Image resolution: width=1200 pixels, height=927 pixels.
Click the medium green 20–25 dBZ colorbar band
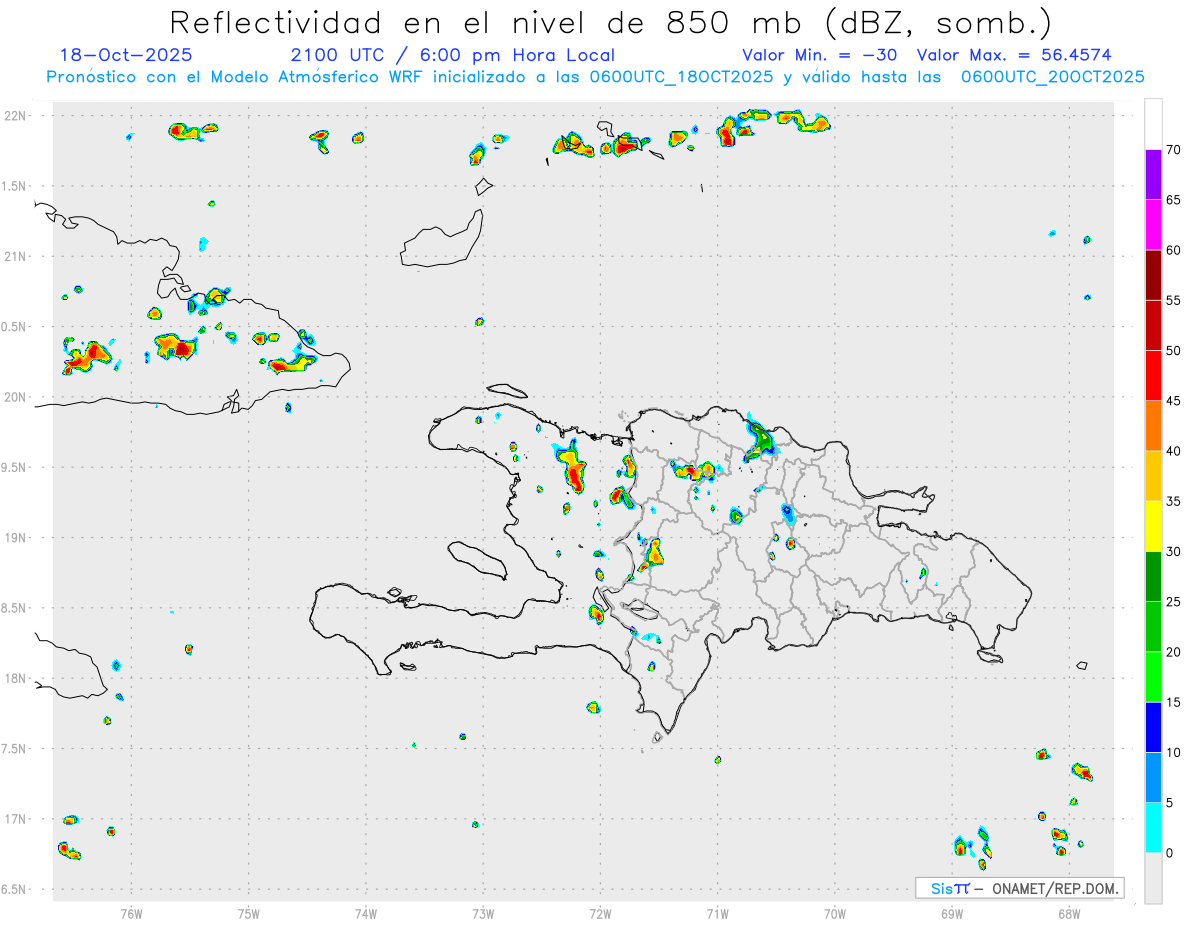tap(1153, 627)
